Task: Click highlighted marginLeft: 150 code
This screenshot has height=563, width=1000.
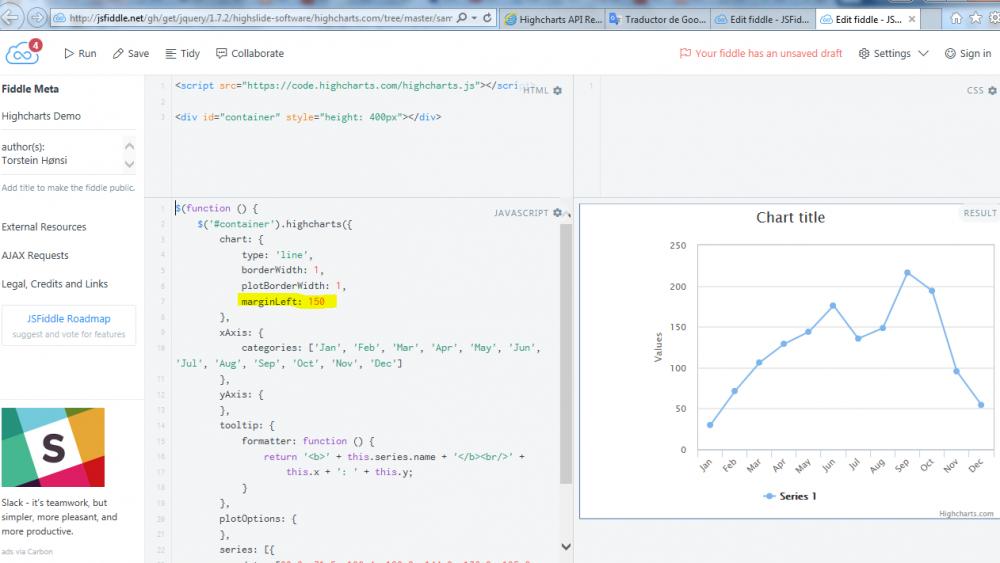Action: point(286,302)
